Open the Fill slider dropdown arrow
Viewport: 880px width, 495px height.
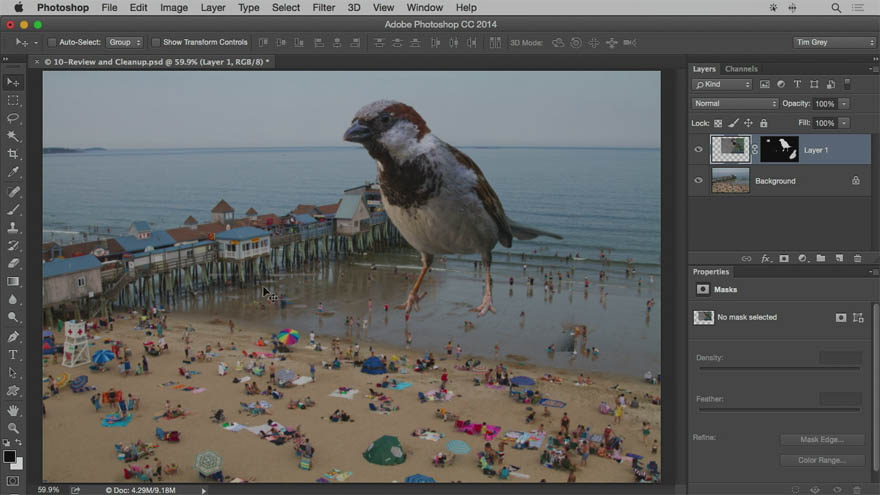(844, 123)
